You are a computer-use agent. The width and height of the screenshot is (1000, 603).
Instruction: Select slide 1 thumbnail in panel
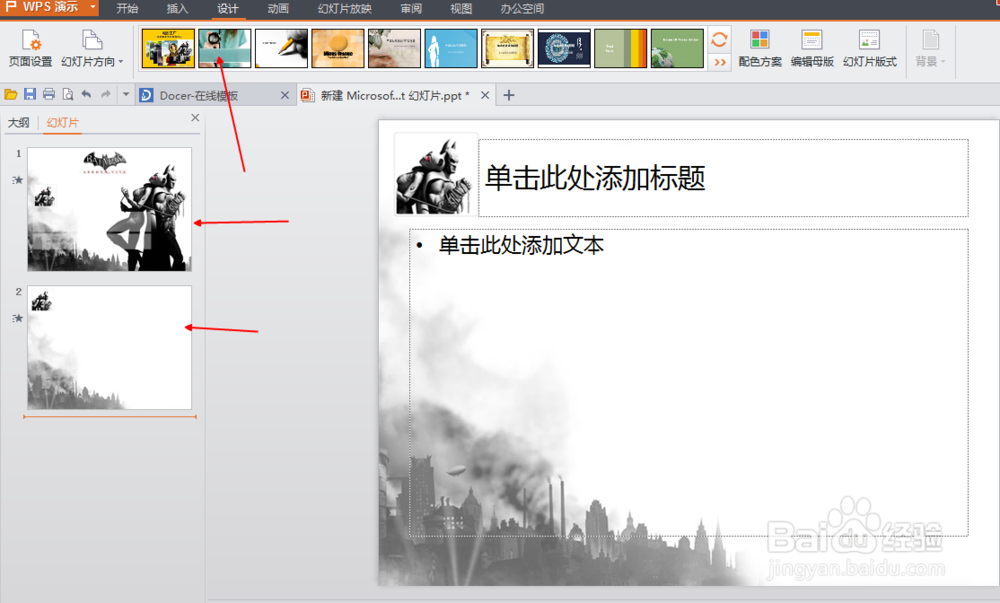[x=109, y=209]
